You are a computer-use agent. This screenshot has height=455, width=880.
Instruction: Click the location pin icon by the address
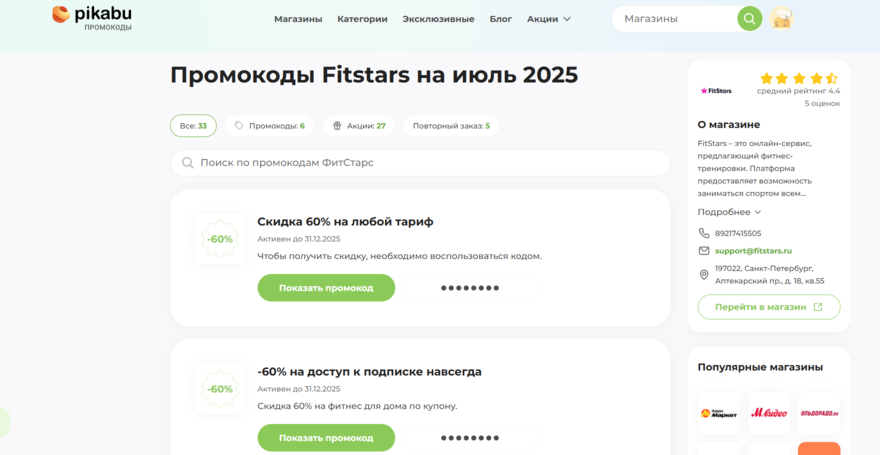coord(704,274)
